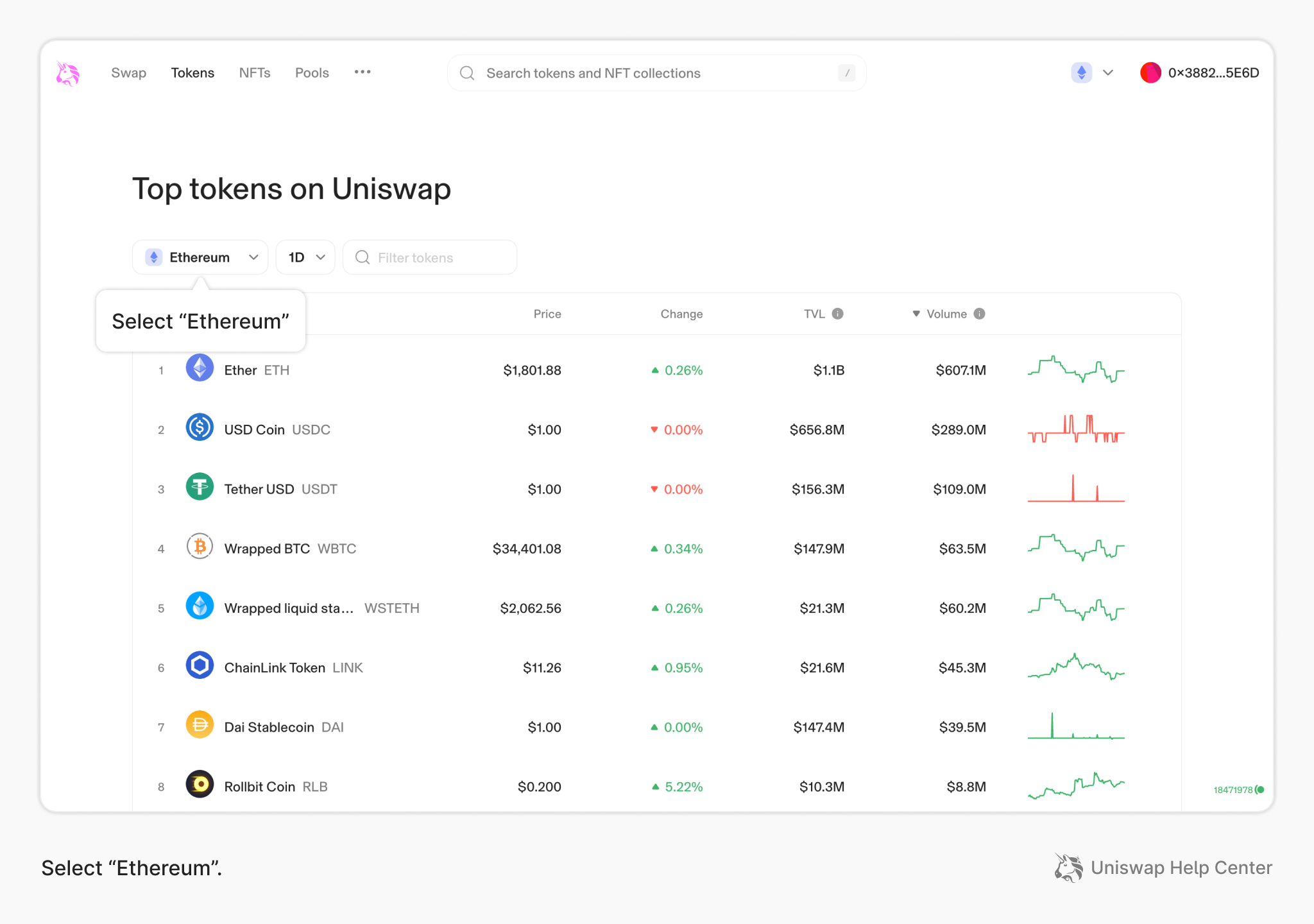Open the wallet 0x3882...5E6D account
The image size is (1314, 924).
coord(1200,73)
